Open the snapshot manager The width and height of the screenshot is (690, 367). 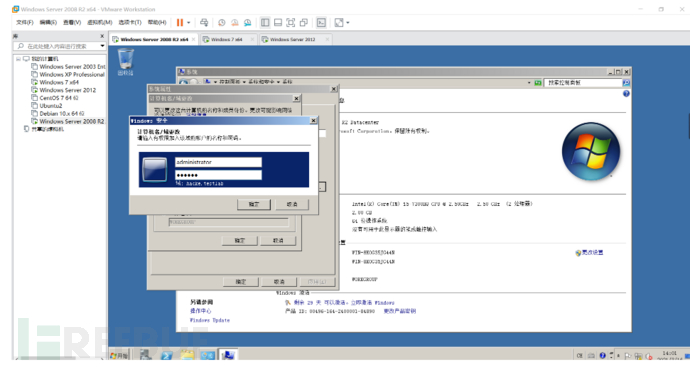248,22
